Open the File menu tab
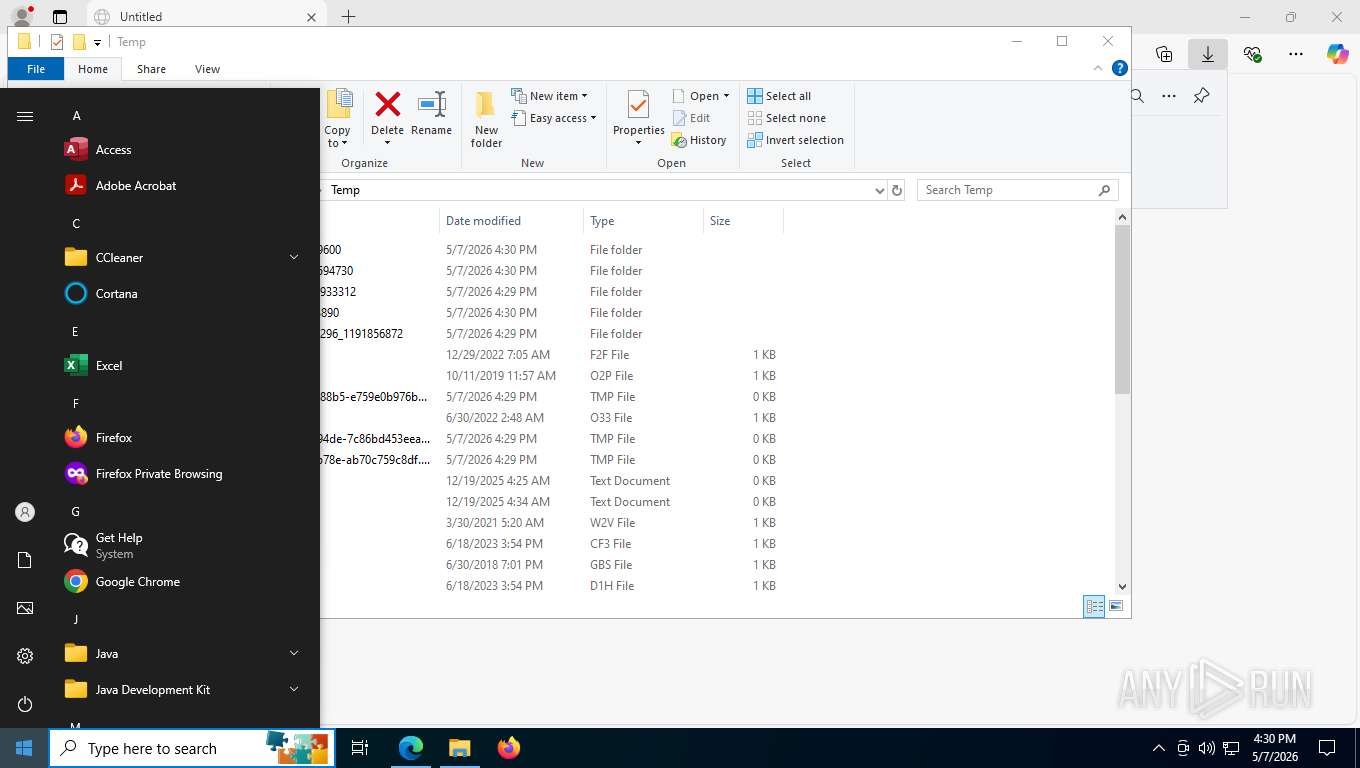1360x768 pixels. (36, 69)
